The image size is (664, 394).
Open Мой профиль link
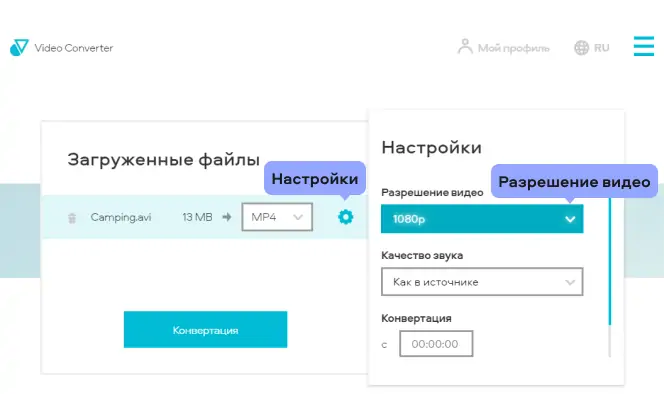pyautogui.click(x=513, y=48)
